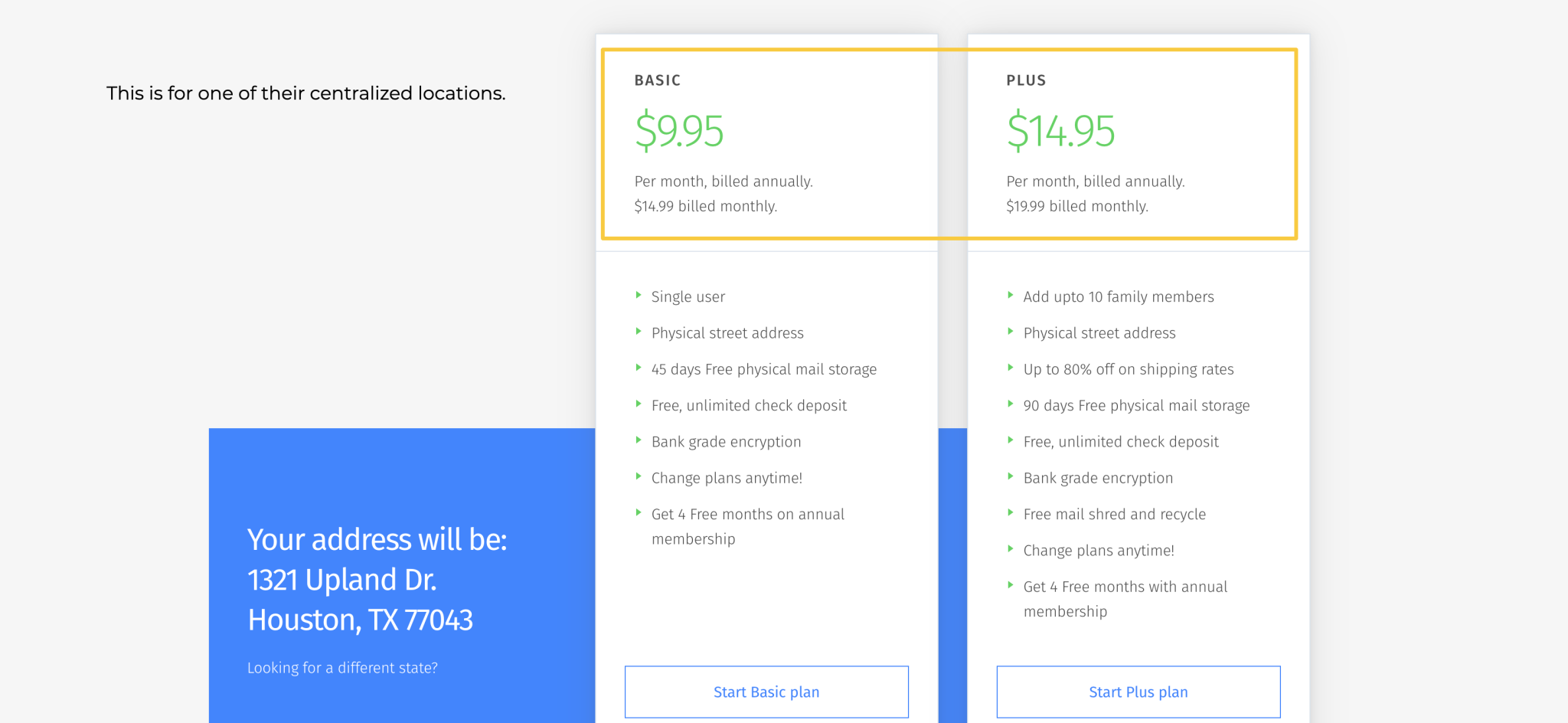Screen dimensions: 1568x723
Task: Open Looking for a different state link
Action: tap(342, 667)
